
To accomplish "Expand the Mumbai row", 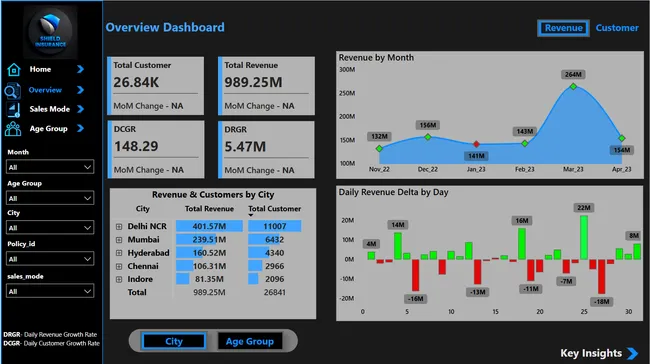I will point(119,240).
